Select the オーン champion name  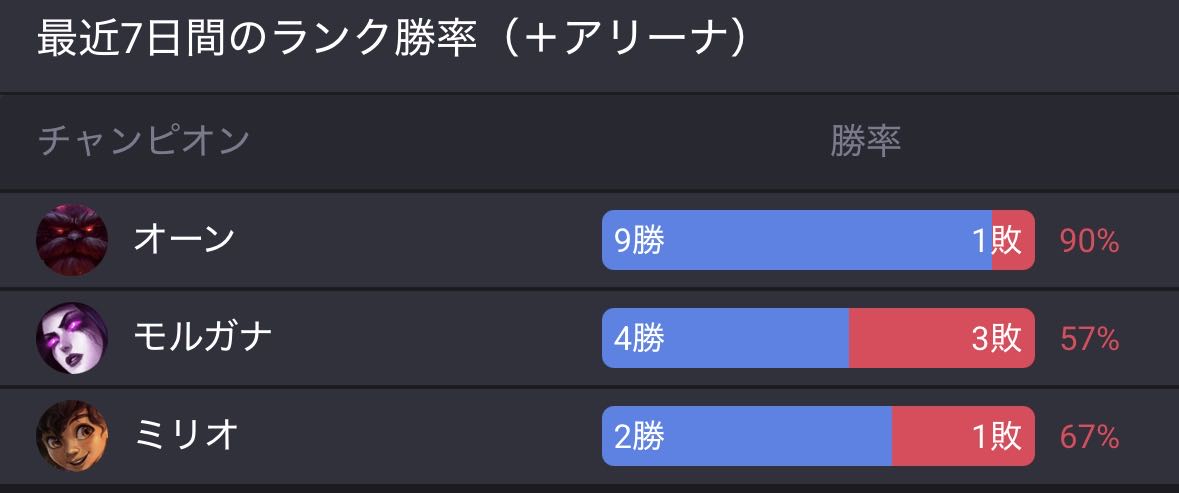(185, 240)
